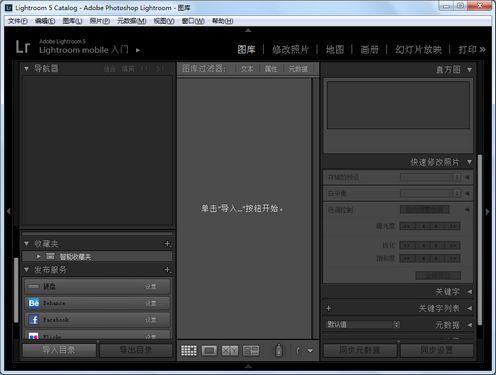The height and width of the screenshot is (375, 496).
Task: Expand the 关键字列表 keyword list panel
Action: (470, 308)
